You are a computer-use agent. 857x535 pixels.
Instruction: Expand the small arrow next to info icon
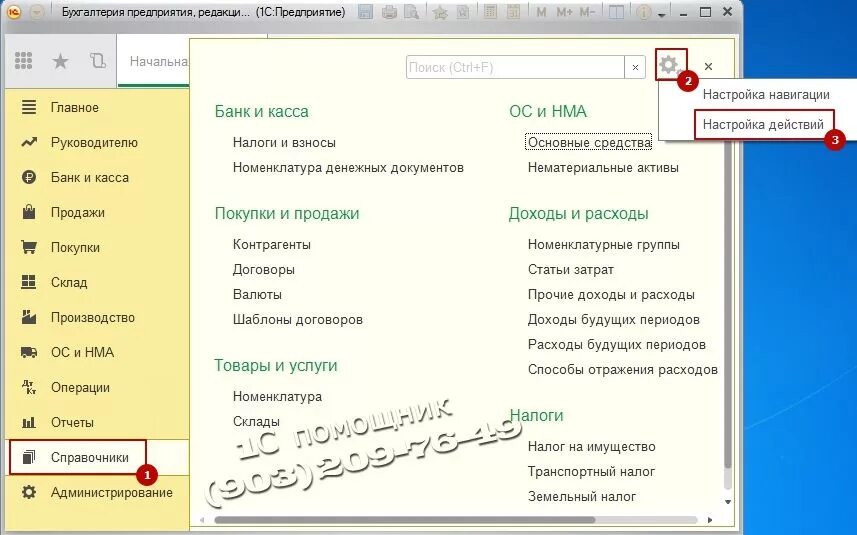pos(662,14)
